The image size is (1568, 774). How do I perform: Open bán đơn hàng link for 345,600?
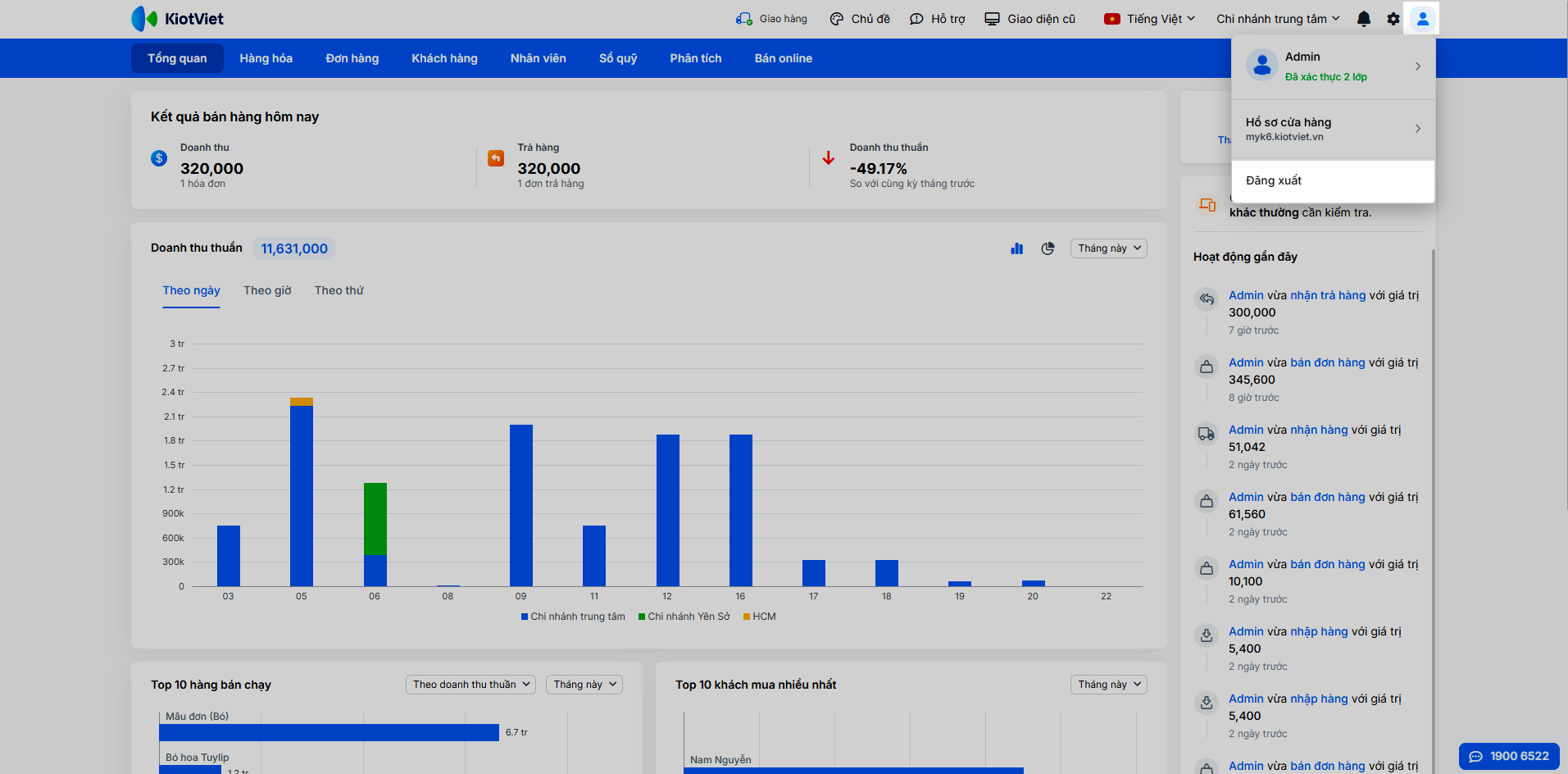click(1328, 362)
